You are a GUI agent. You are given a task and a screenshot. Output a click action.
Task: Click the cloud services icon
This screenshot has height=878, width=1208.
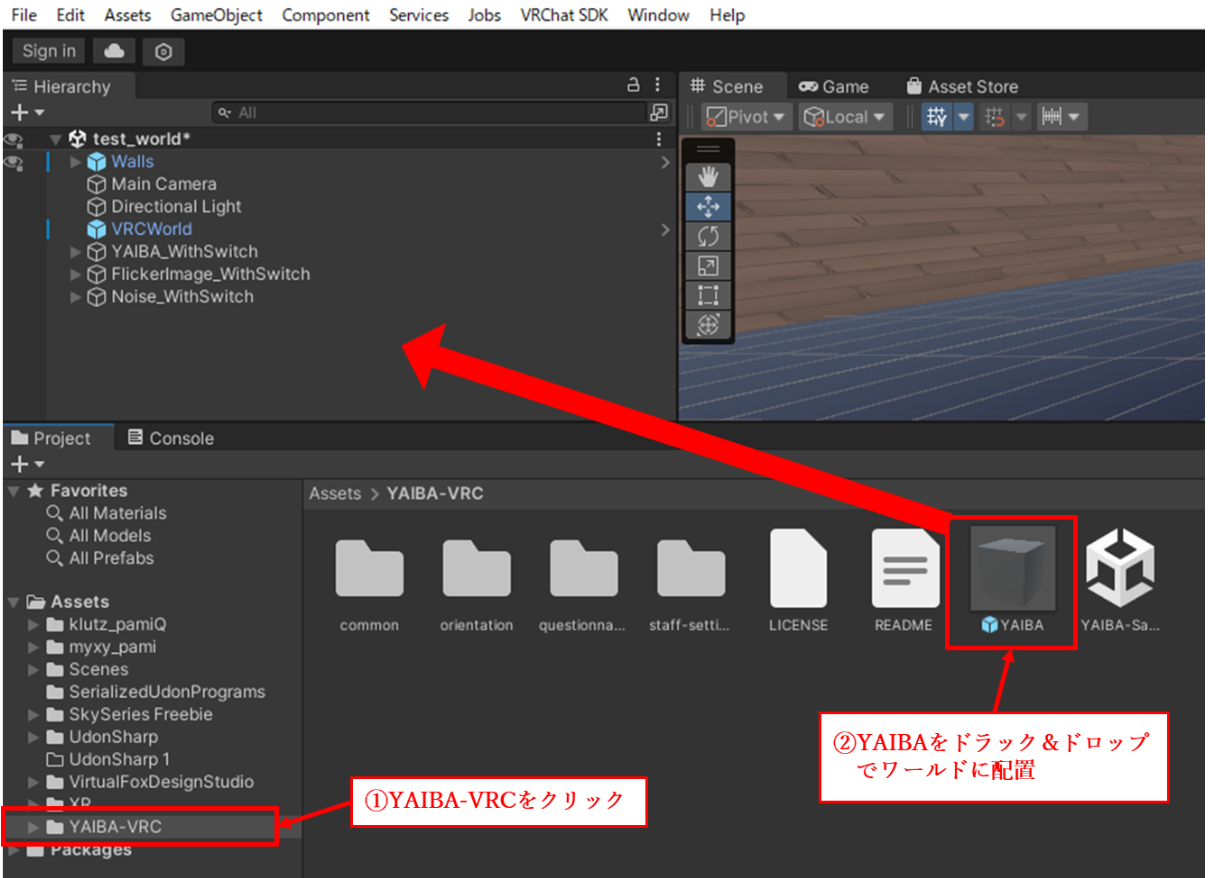[114, 51]
